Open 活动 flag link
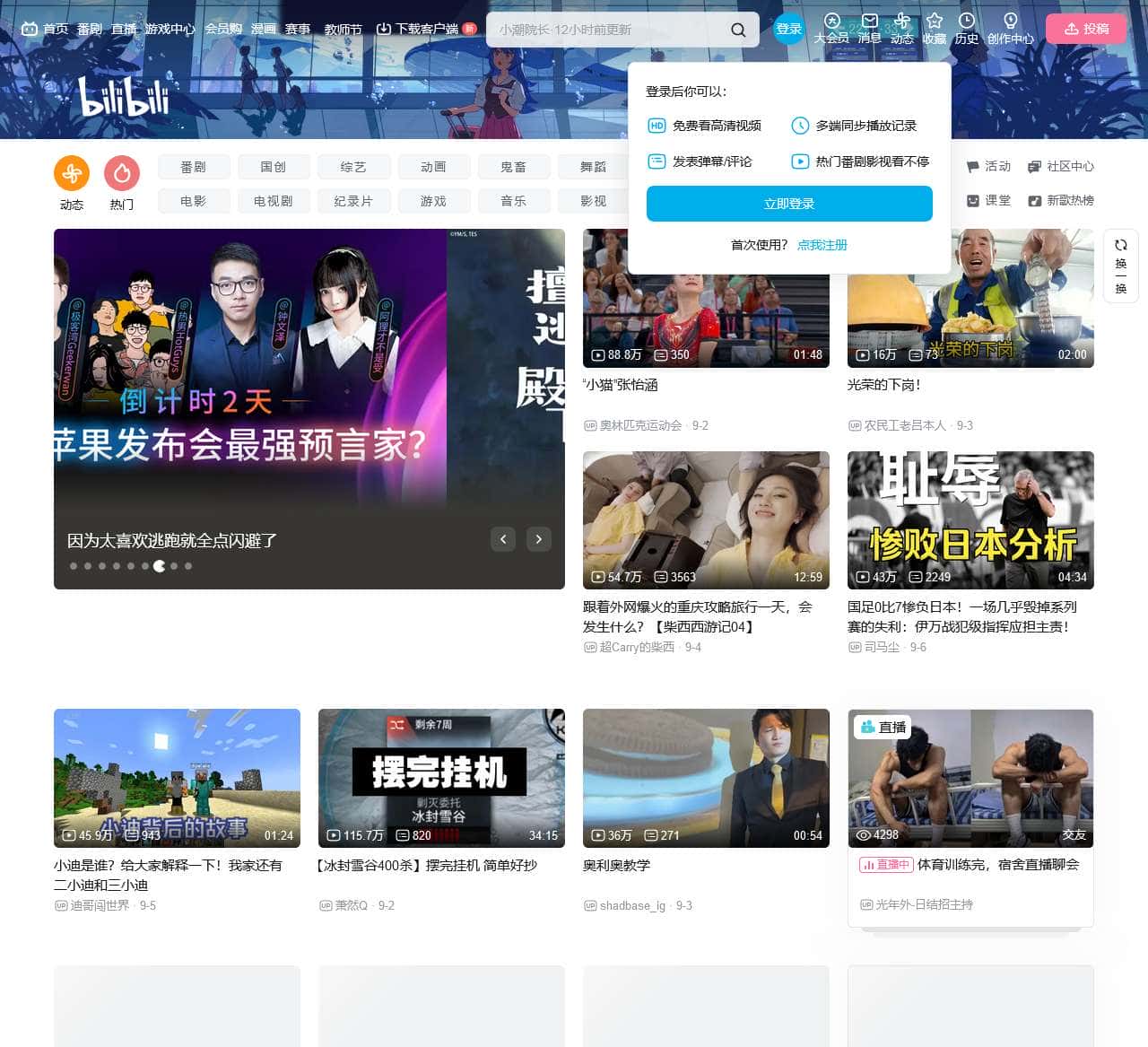The height and width of the screenshot is (1047, 1148). [x=988, y=166]
